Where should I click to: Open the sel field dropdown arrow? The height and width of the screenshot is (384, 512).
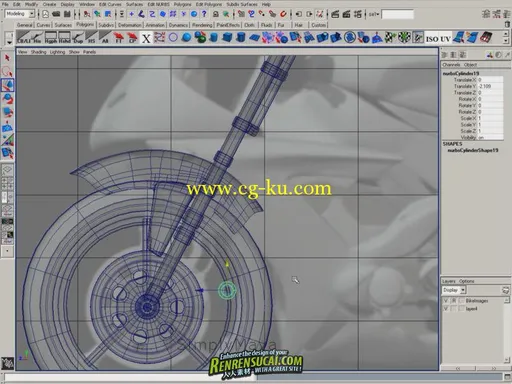click(378, 14)
